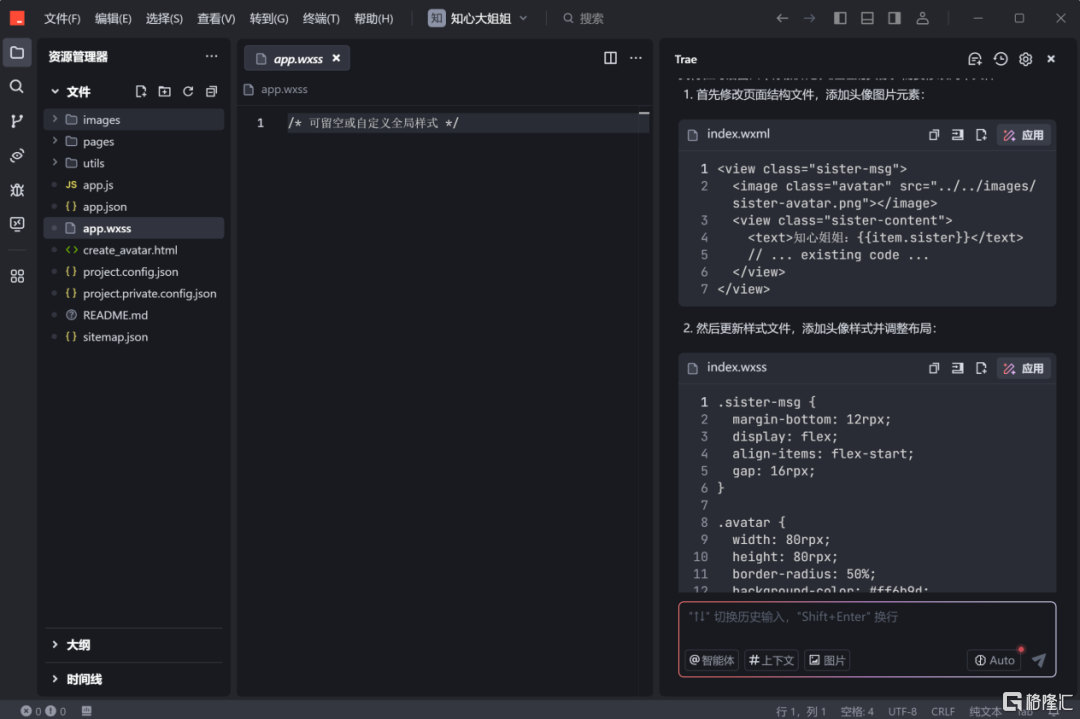The image size is (1080, 719).
Task: Collapse the 文件 section
Action: [x=71, y=92]
